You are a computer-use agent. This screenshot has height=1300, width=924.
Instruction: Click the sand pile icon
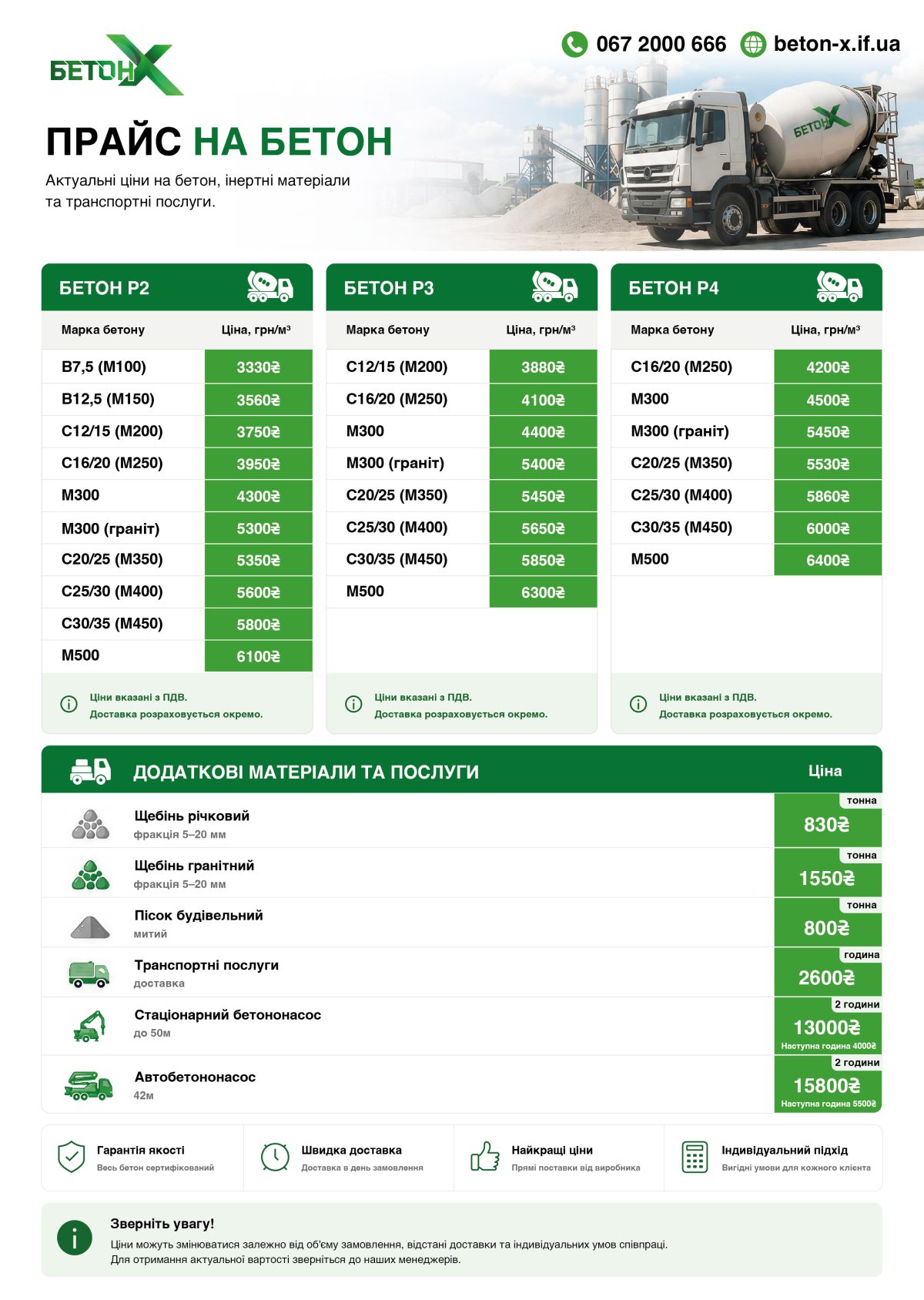[x=90, y=926]
